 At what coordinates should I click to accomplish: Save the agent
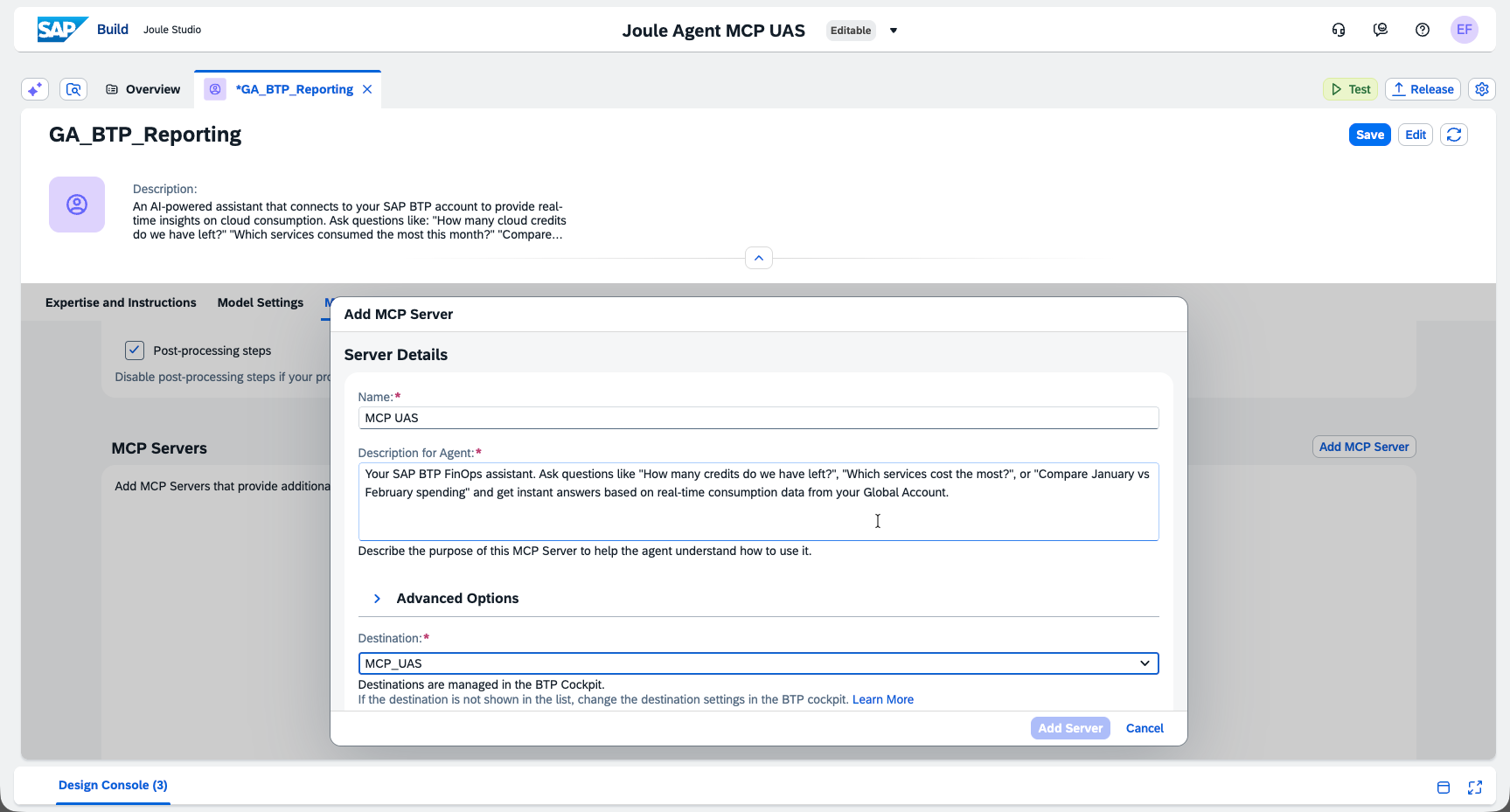click(1370, 135)
